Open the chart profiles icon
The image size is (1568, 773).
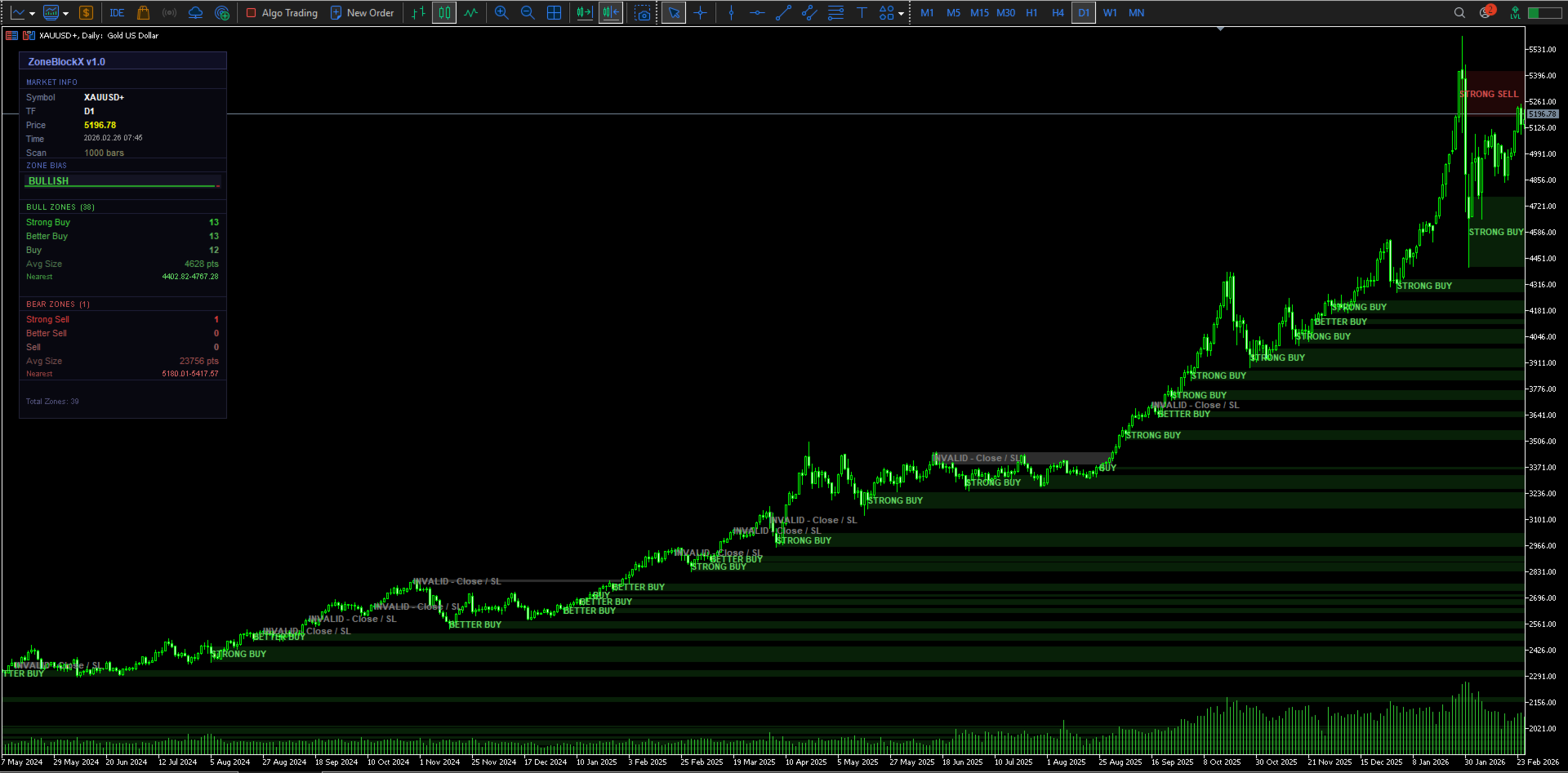click(51, 13)
